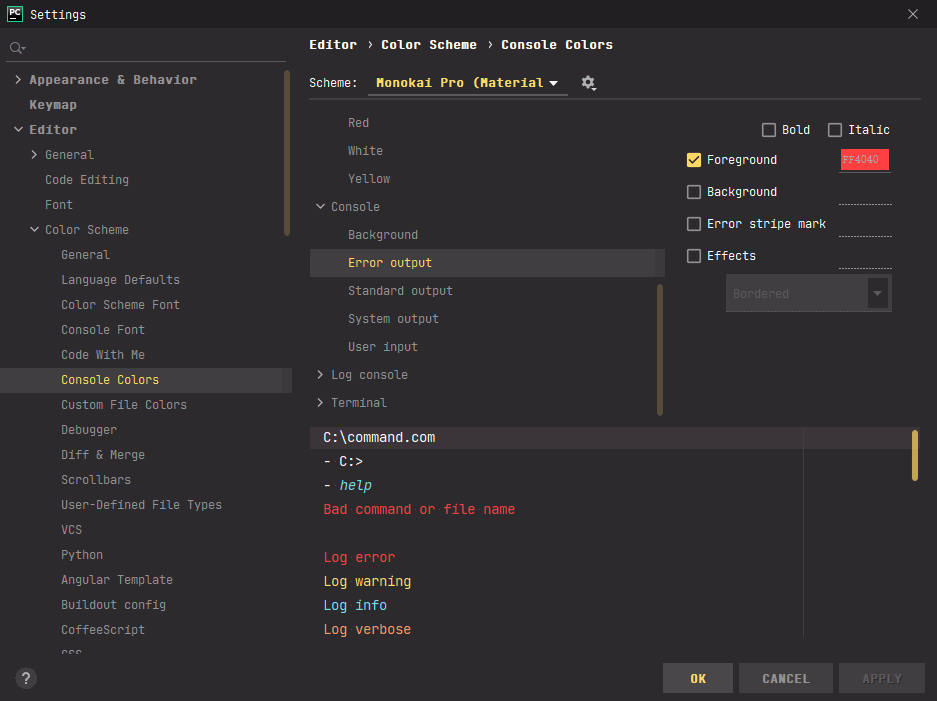This screenshot has width=937, height=701.
Task: Click the Color Scheme breadcrumb link
Action: pos(429,45)
